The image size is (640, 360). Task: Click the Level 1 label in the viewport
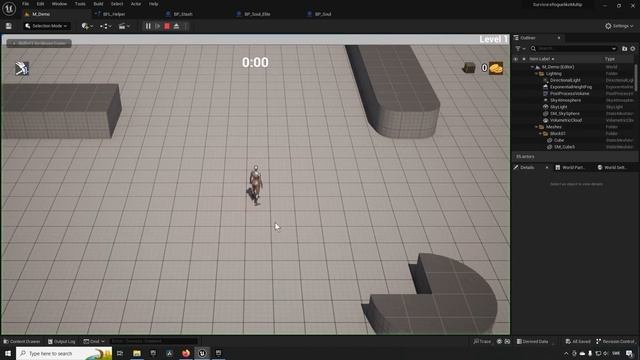[493, 39]
